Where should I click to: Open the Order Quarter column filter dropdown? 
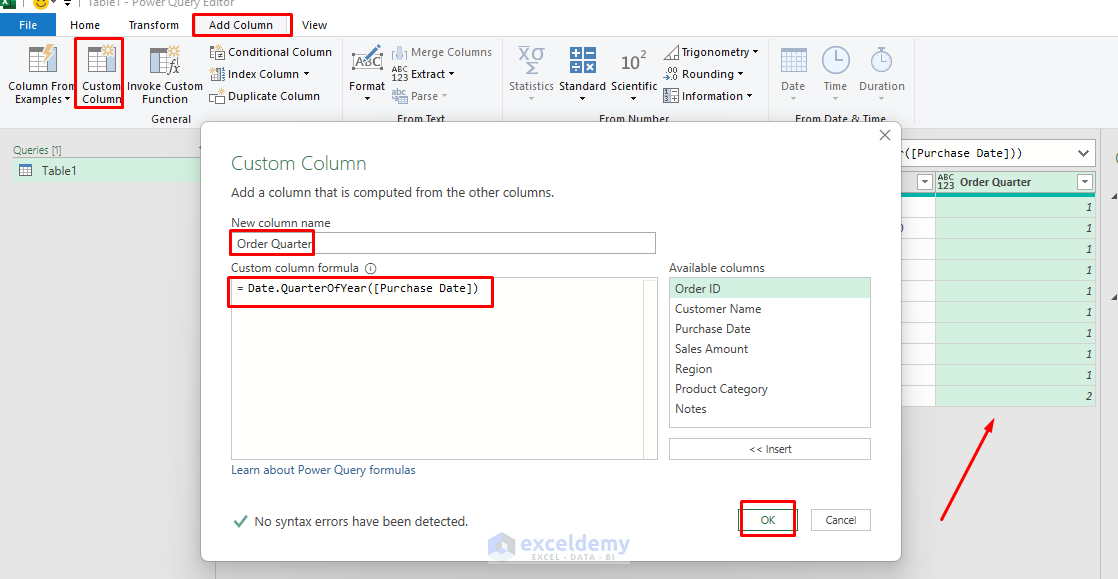[x=1085, y=182]
